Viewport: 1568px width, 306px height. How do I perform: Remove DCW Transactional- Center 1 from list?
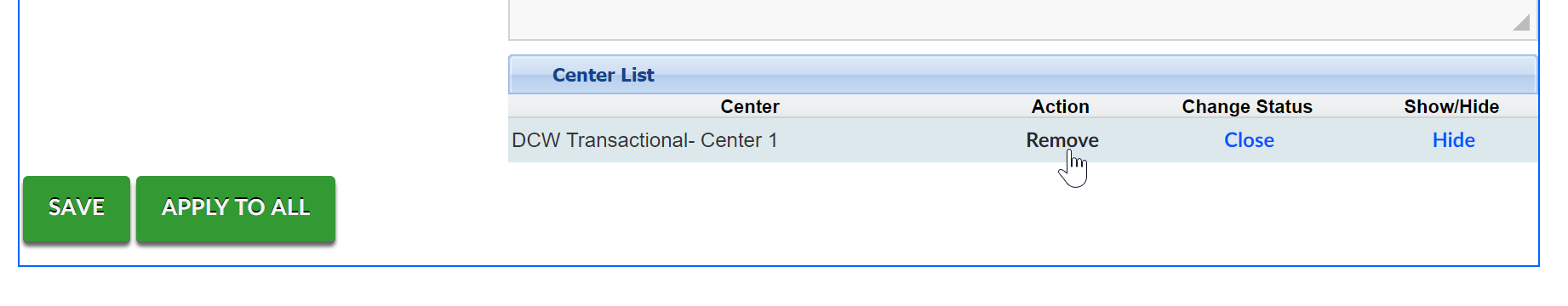(x=1062, y=140)
